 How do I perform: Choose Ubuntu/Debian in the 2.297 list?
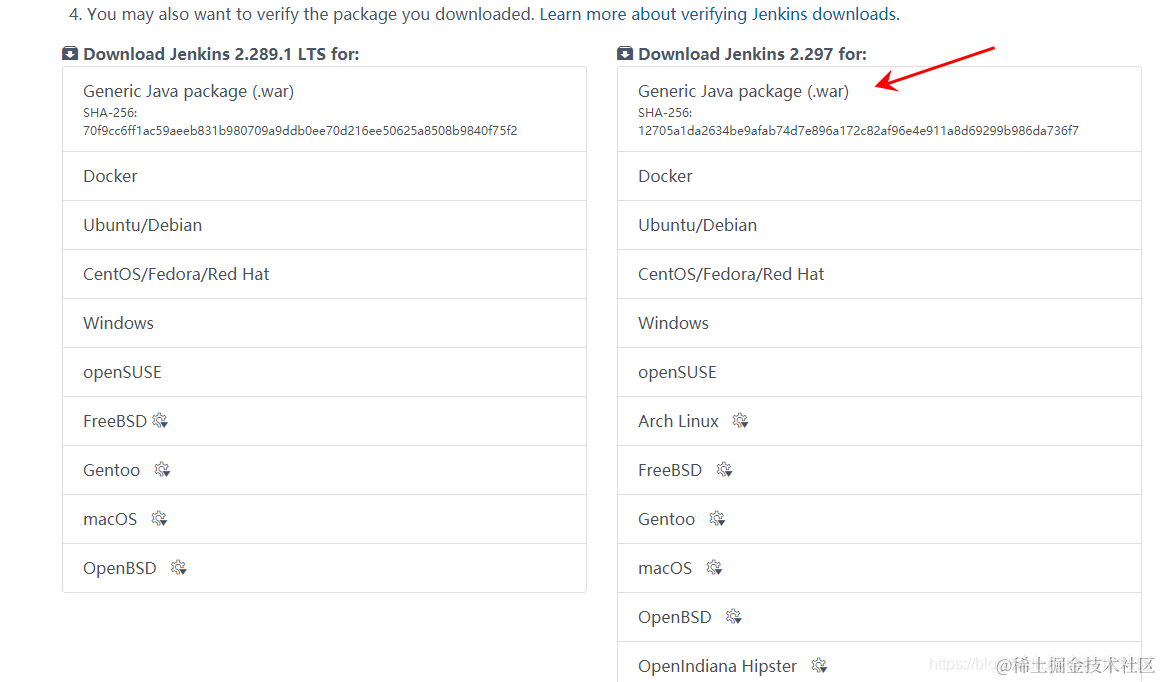pyautogui.click(x=879, y=225)
